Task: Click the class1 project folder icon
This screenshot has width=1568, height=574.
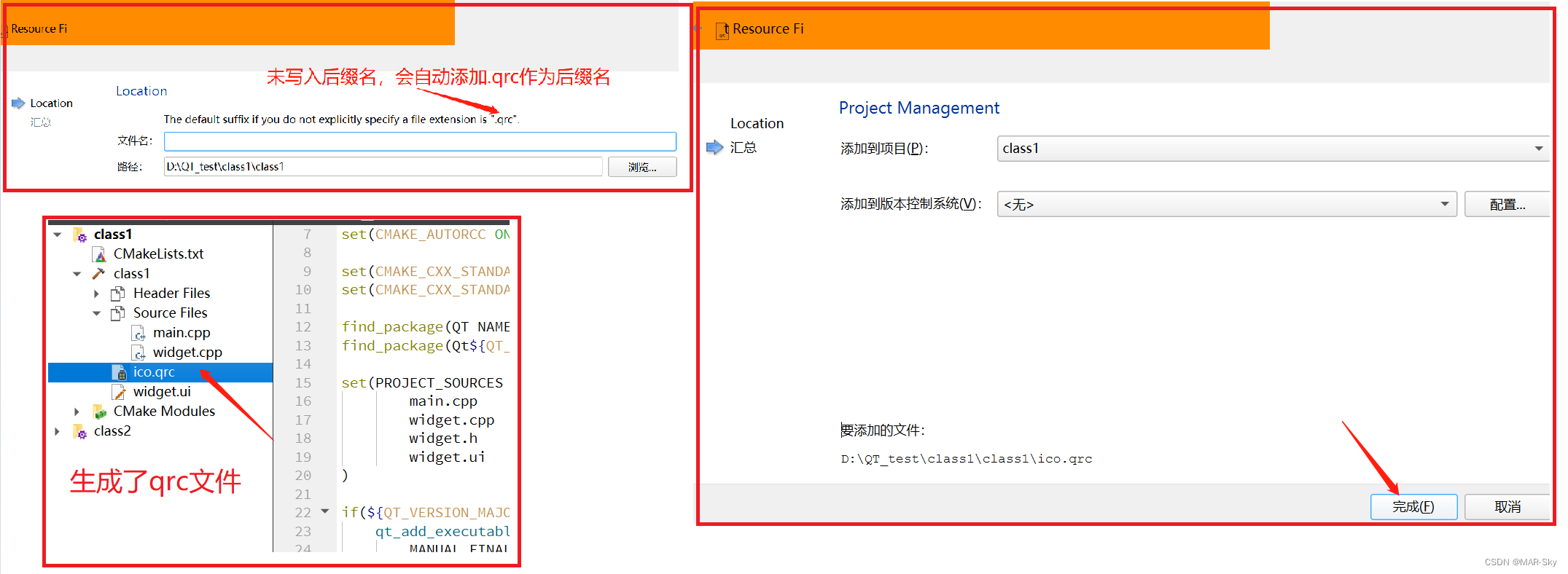Action: coord(80,235)
